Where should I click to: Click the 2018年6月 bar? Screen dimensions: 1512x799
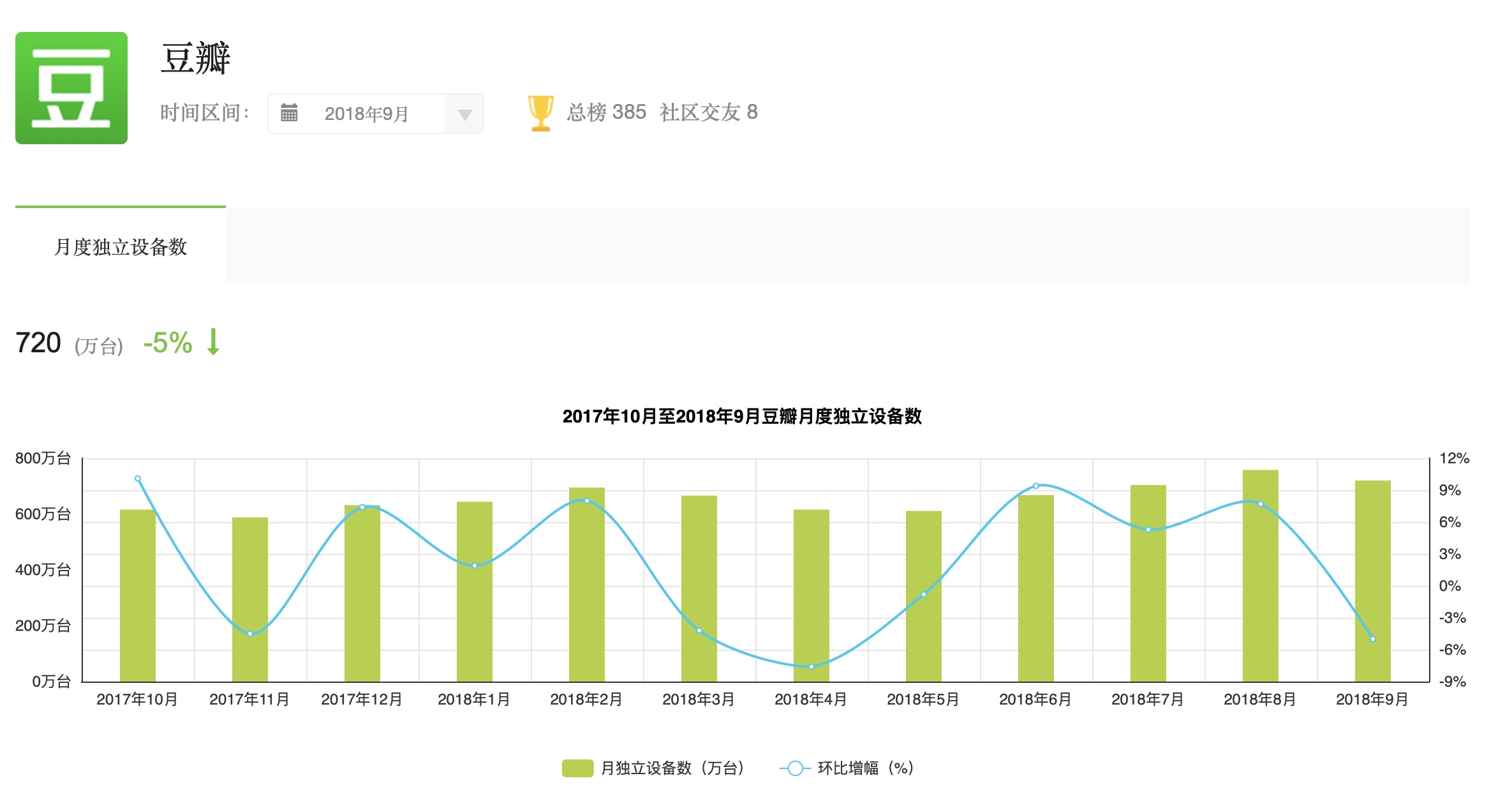coord(1036,588)
